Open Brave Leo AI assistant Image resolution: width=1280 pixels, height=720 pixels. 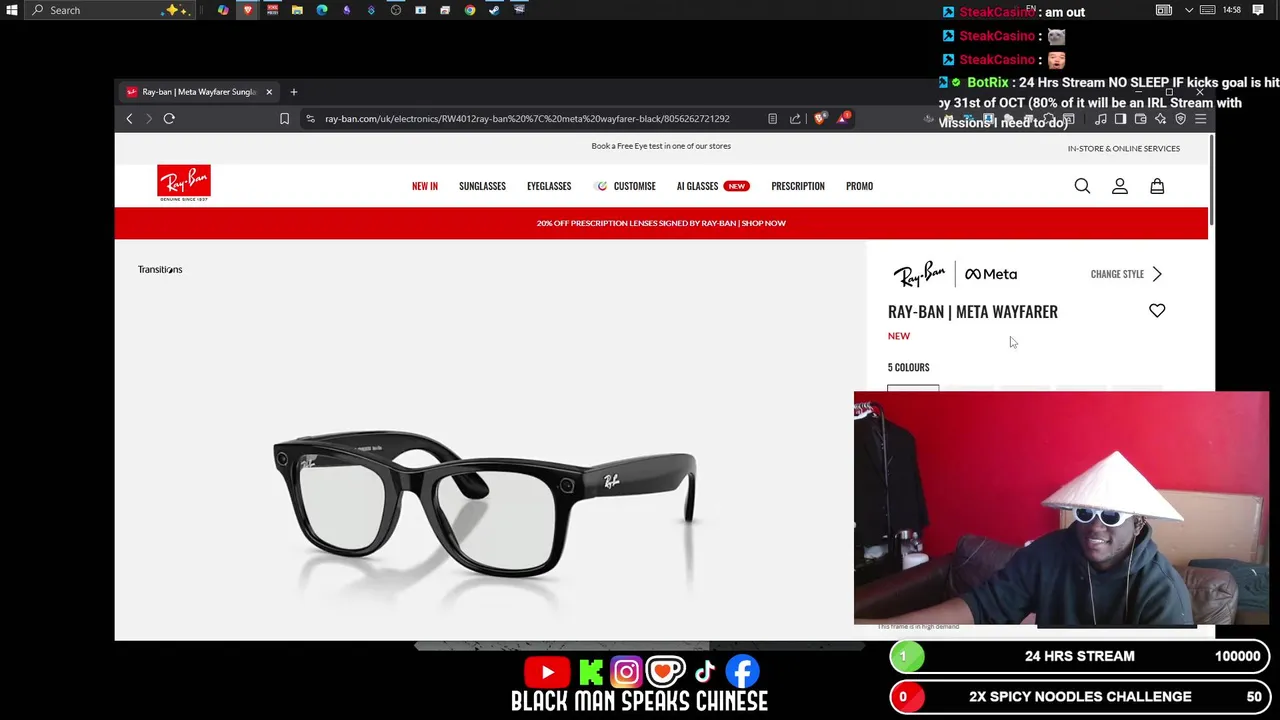pyautogui.click(x=1160, y=119)
